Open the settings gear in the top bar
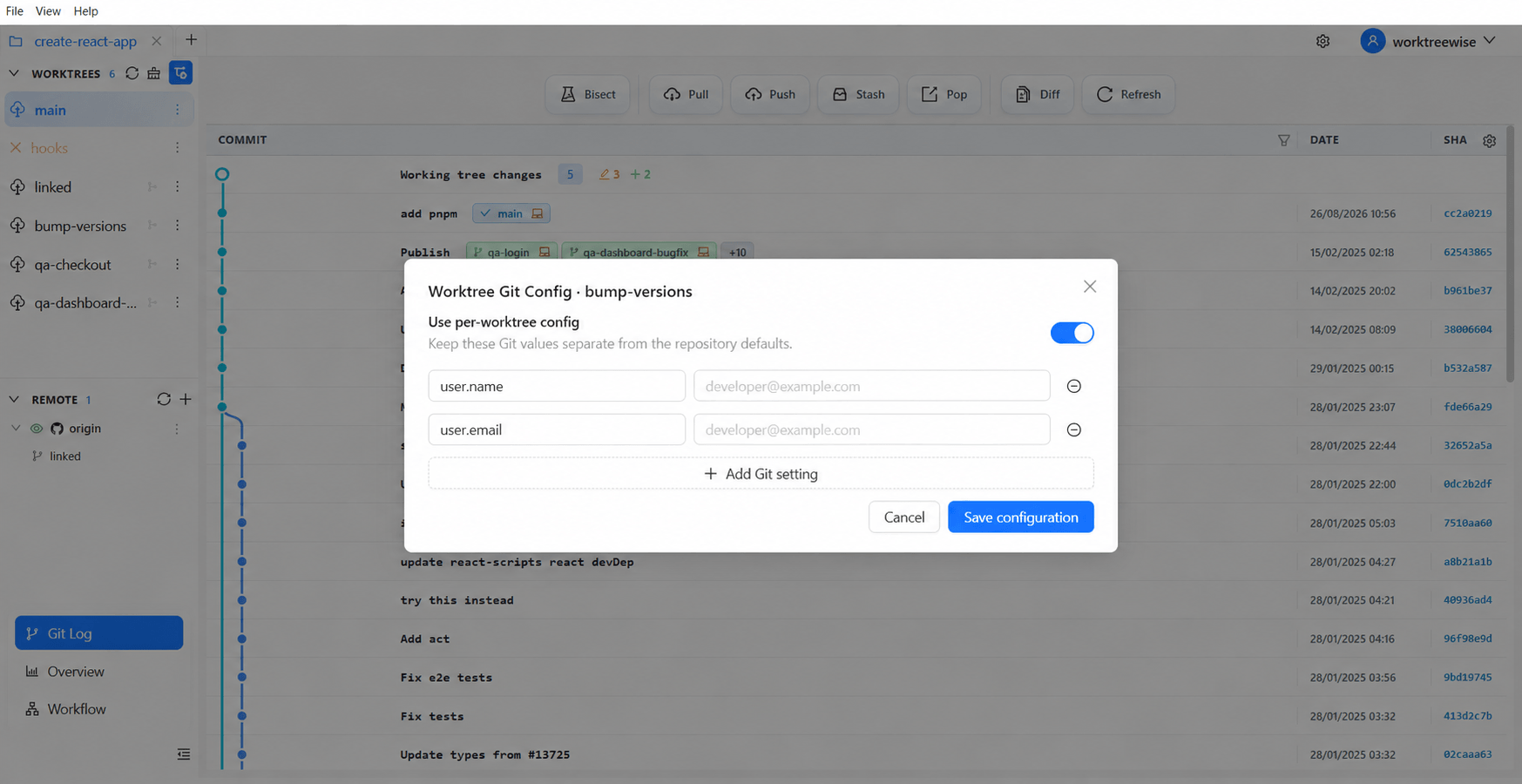The height and width of the screenshot is (784, 1522). click(1322, 41)
